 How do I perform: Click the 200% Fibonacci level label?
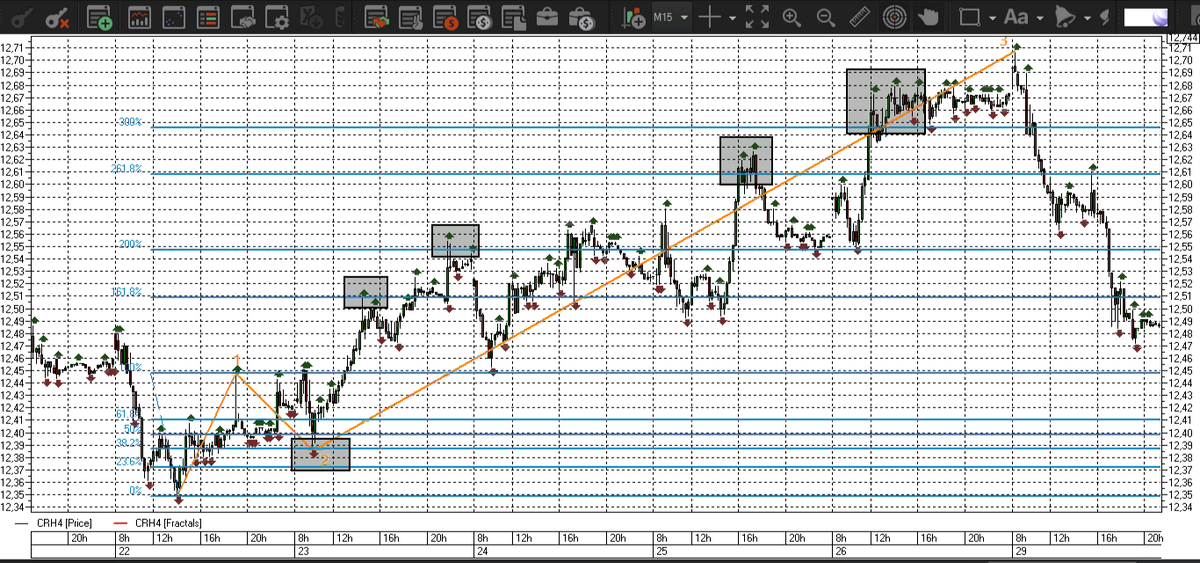click(x=132, y=244)
